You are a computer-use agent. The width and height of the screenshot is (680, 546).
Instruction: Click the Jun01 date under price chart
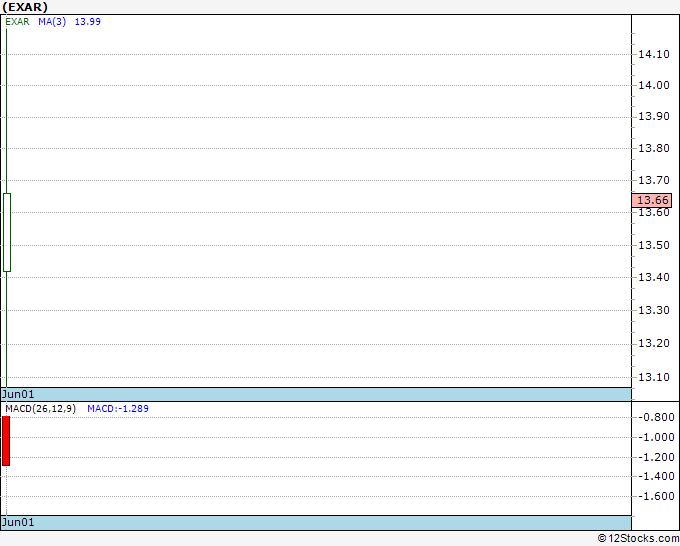18,394
